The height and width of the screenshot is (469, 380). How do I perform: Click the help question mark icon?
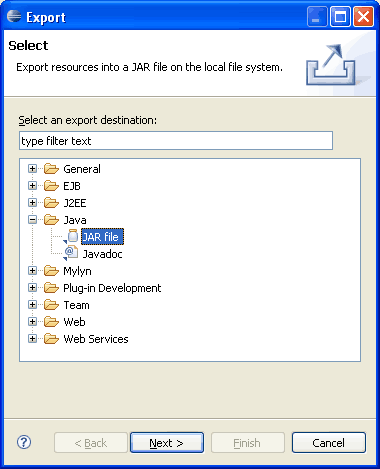point(24,442)
